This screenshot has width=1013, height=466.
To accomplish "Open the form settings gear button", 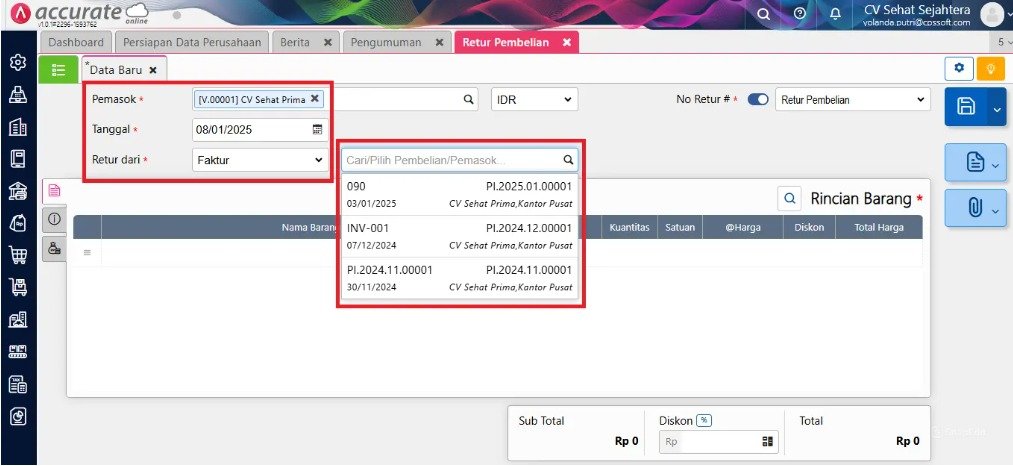I will pos(959,68).
